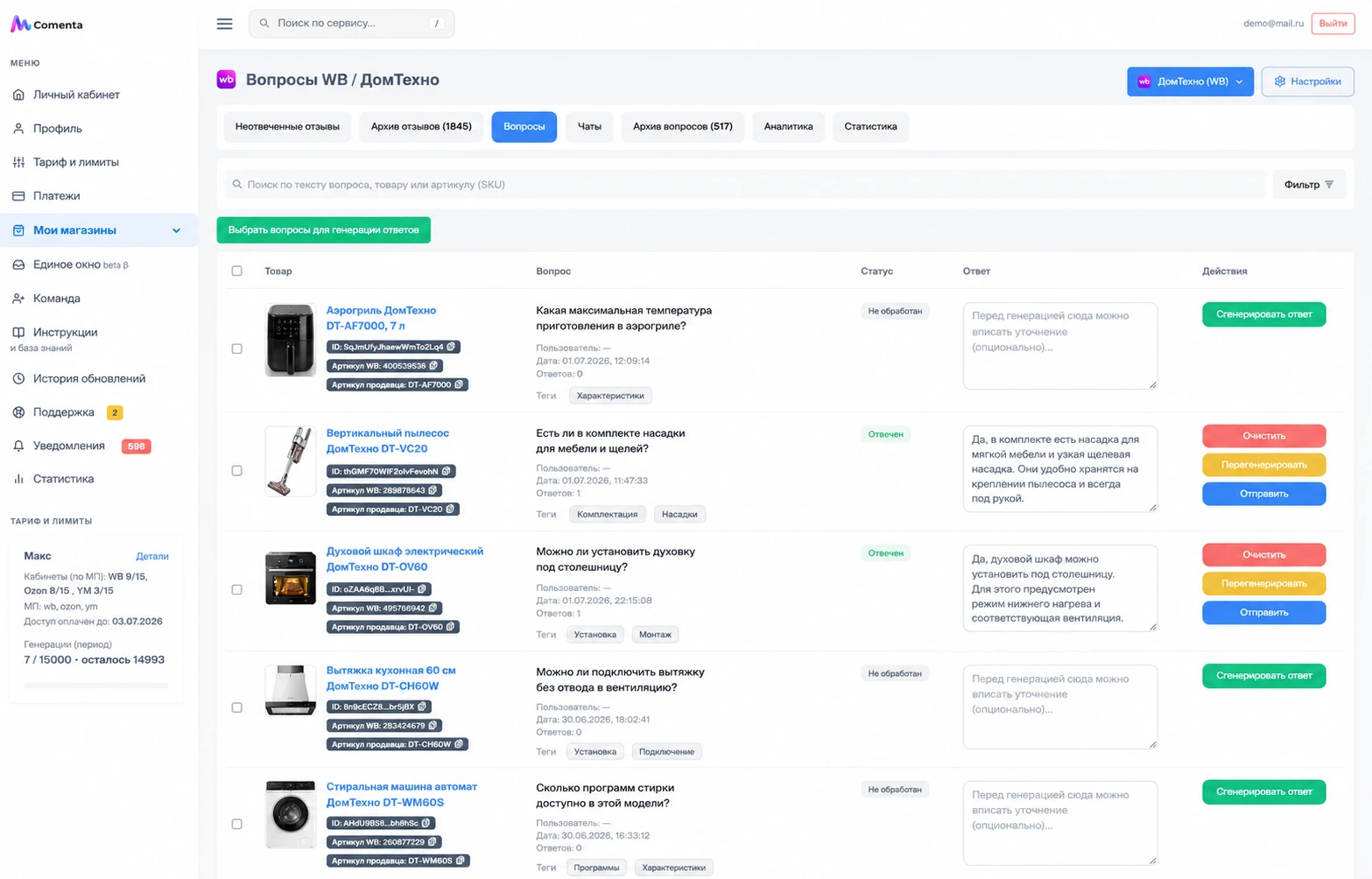Viewport: 1372px width, 879px height.
Task: Copy seller article DT-VC20
Action: pyautogui.click(x=451, y=510)
